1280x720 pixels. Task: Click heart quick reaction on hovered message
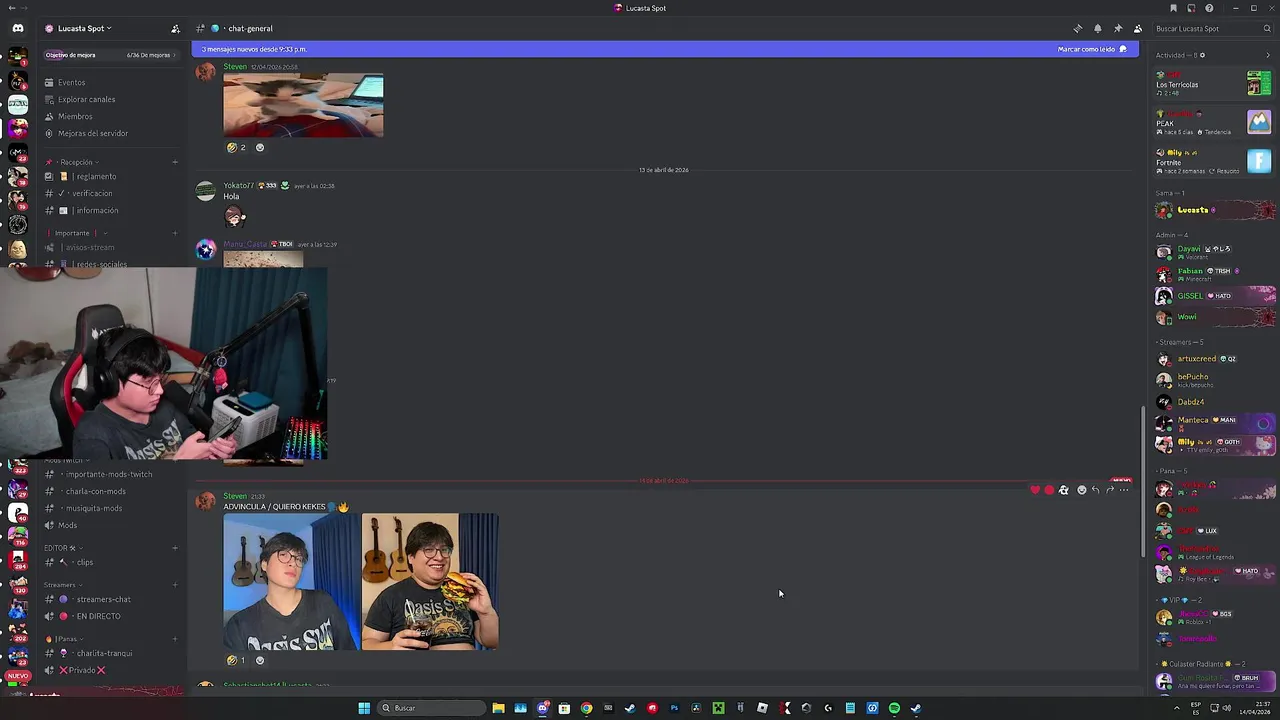point(1035,490)
